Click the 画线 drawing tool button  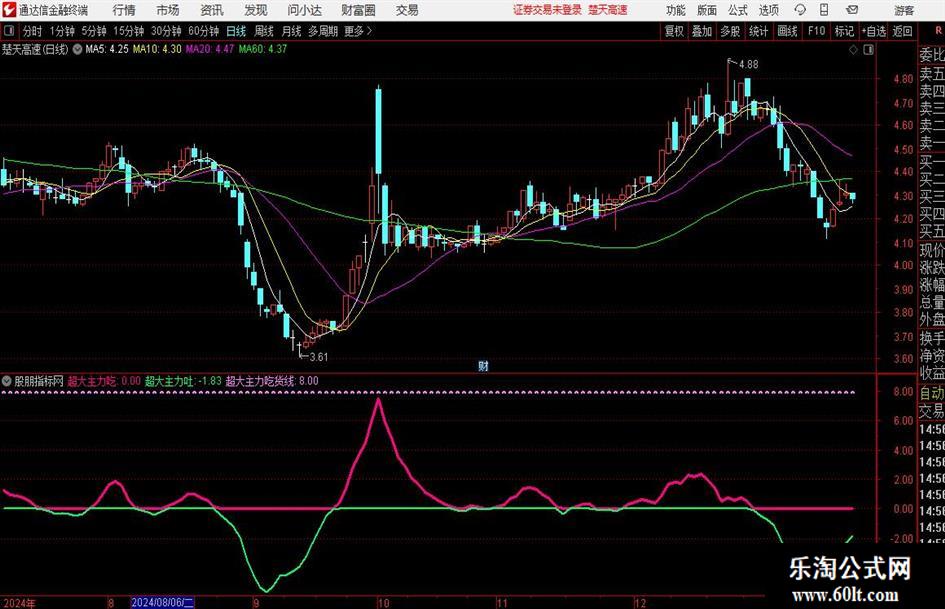787,31
